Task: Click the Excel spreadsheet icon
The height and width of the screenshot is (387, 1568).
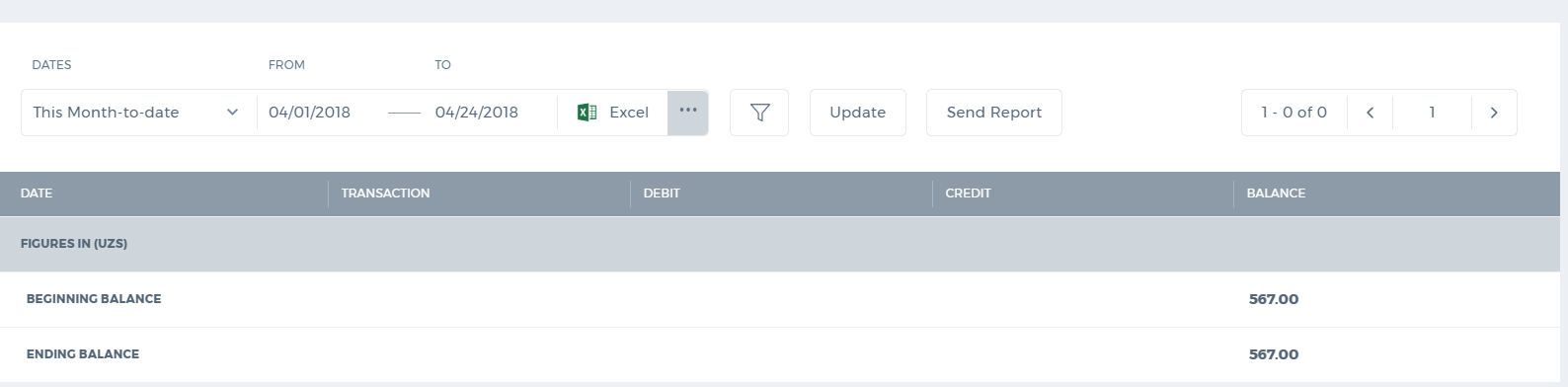Action: click(x=587, y=113)
